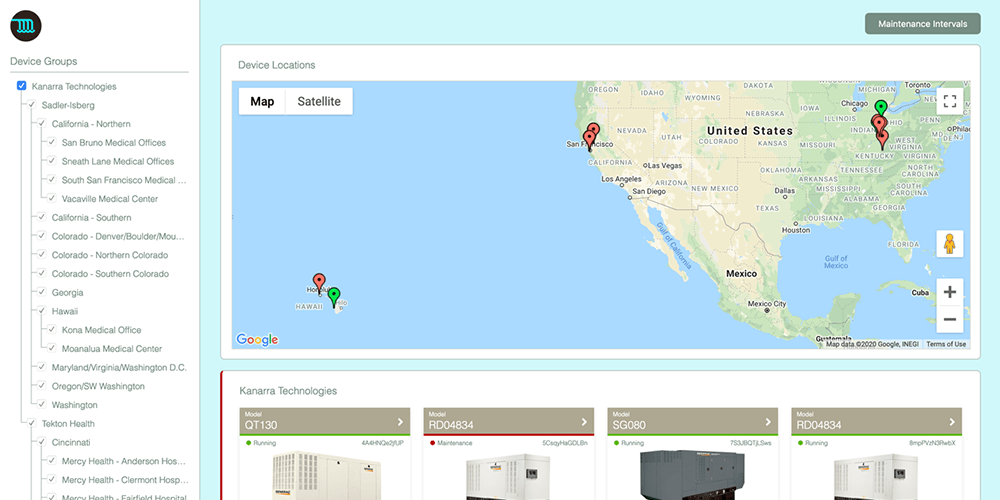The height and width of the screenshot is (500, 1000).
Task: Toggle the Kanarra Technologies checkbox
Action: [x=22, y=86]
